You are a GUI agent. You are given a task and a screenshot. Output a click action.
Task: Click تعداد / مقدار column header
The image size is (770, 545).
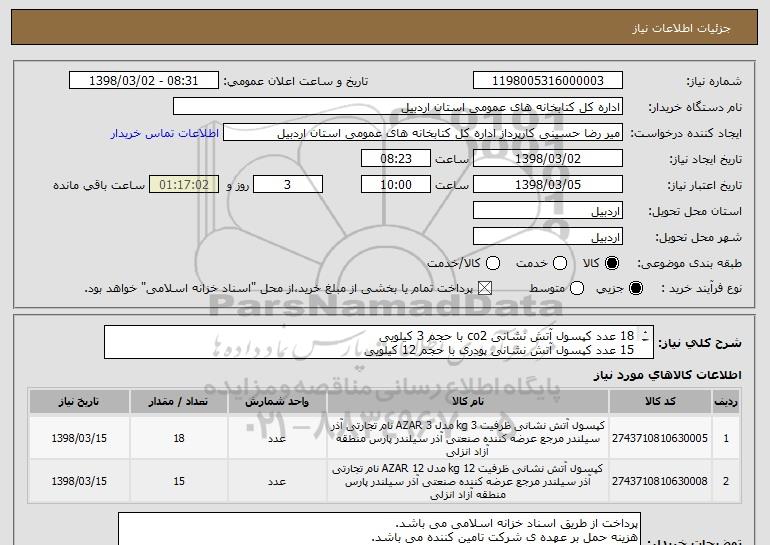[x=179, y=402]
